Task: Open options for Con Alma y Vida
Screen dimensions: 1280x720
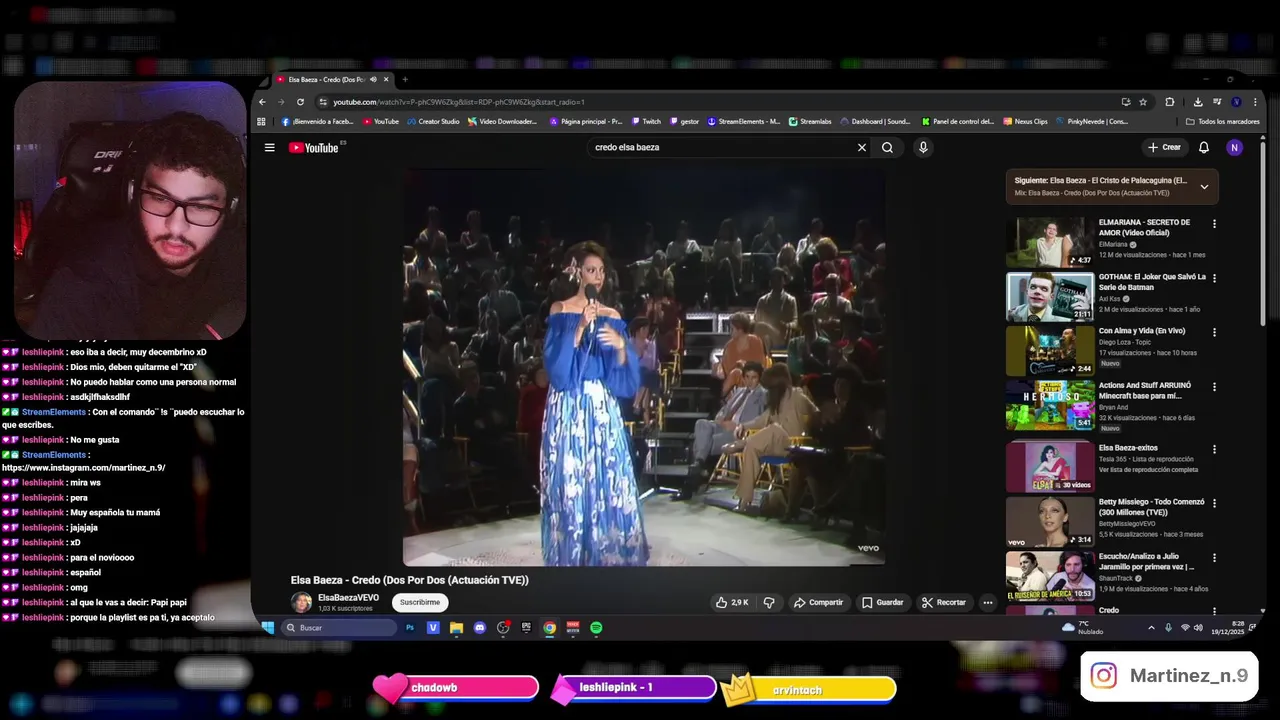Action: [x=1214, y=332]
